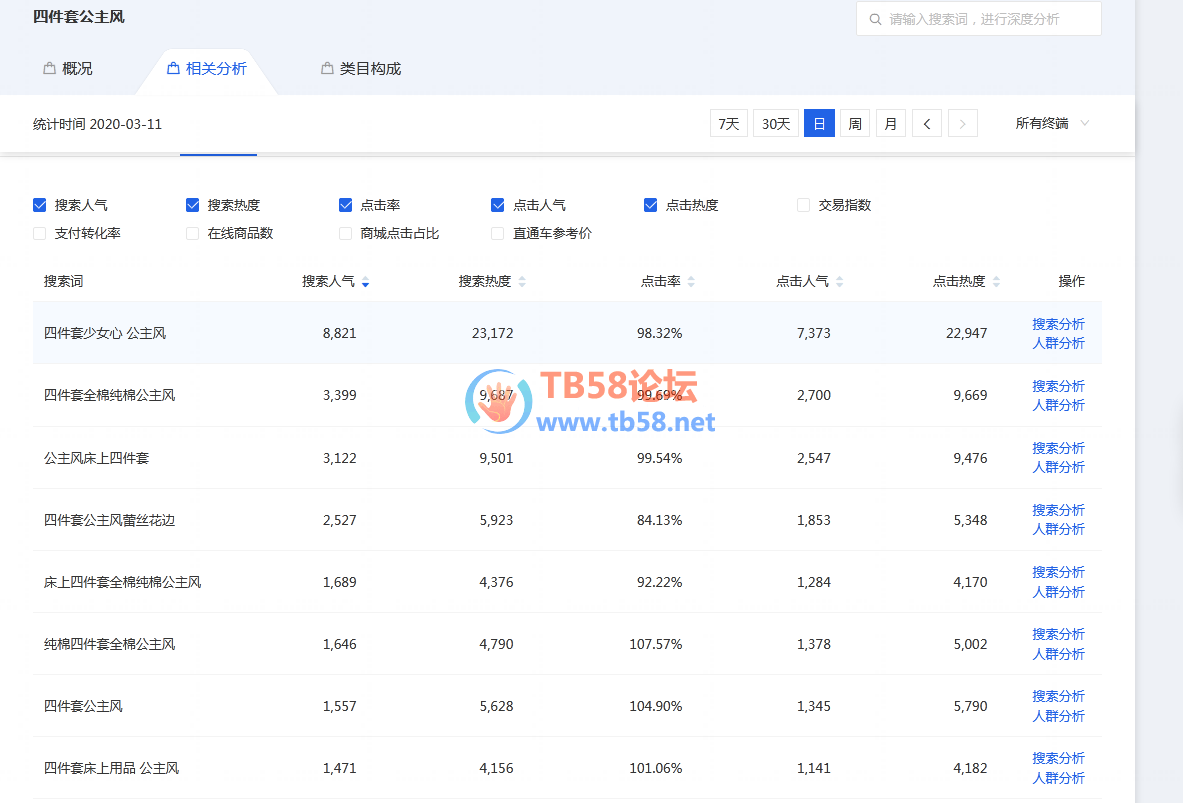Open 人群分析 for 公主风床上四件套

pyautogui.click(x=1059, y=467)
